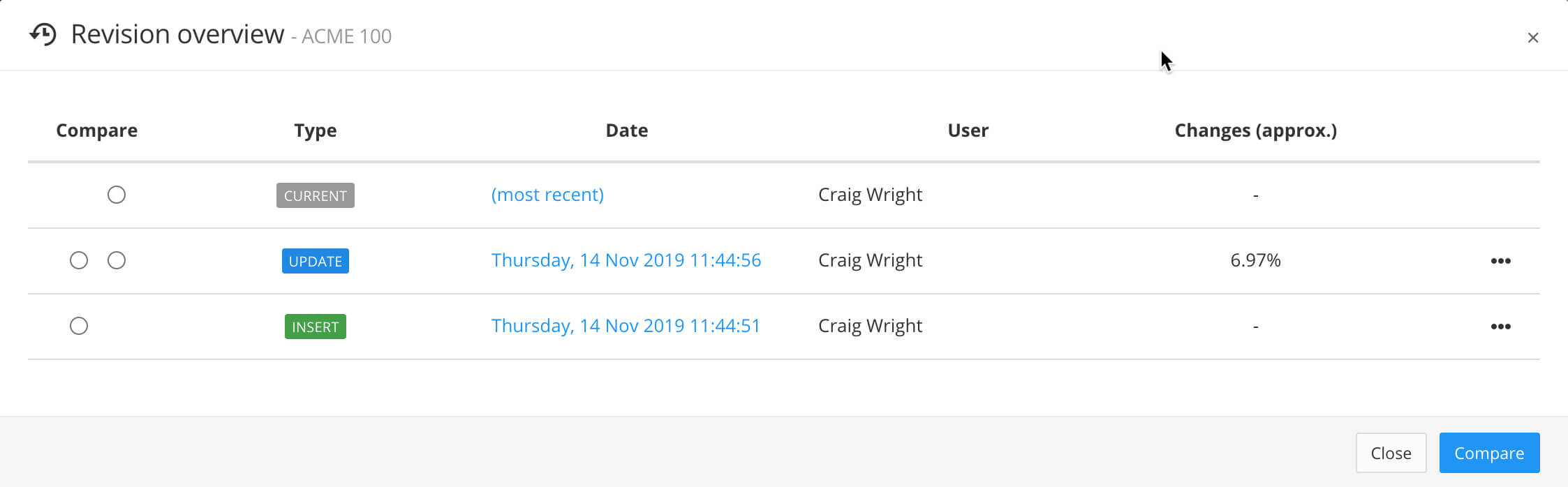Select the radio button for INSERT revision
Image resolution: width=1568 pixels, height=487 pixels.
tap(79, 326)
